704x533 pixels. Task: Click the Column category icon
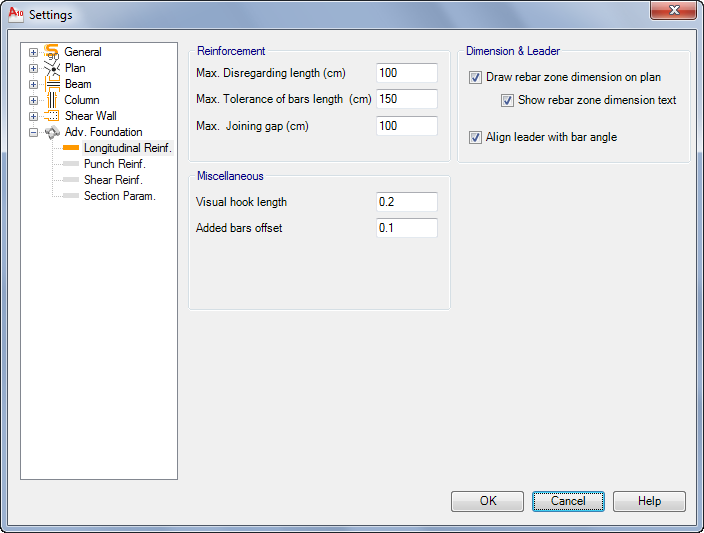(51, 100)
